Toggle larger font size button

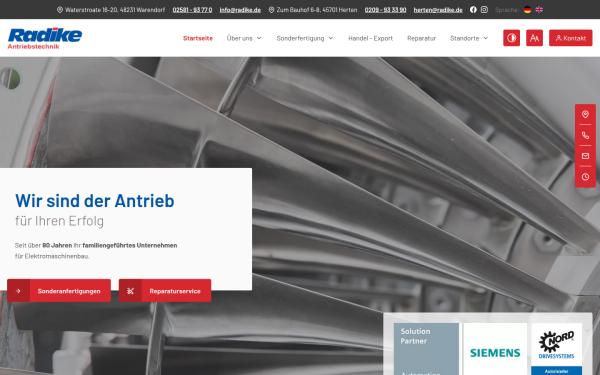[534, 38]
